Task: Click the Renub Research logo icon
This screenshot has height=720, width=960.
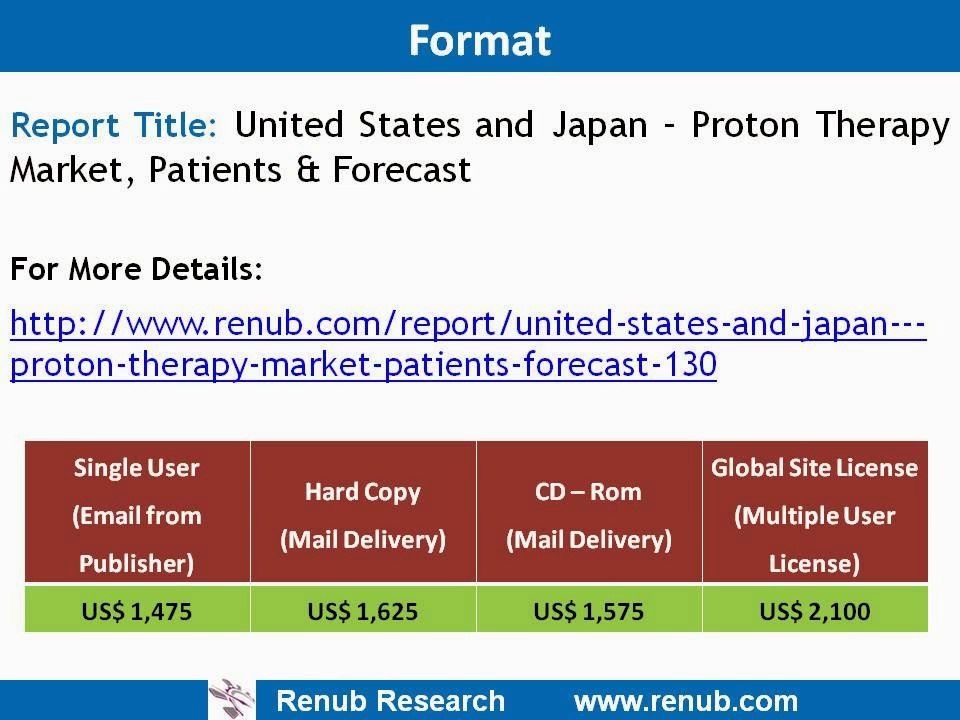Action: [x=231, y=699]
